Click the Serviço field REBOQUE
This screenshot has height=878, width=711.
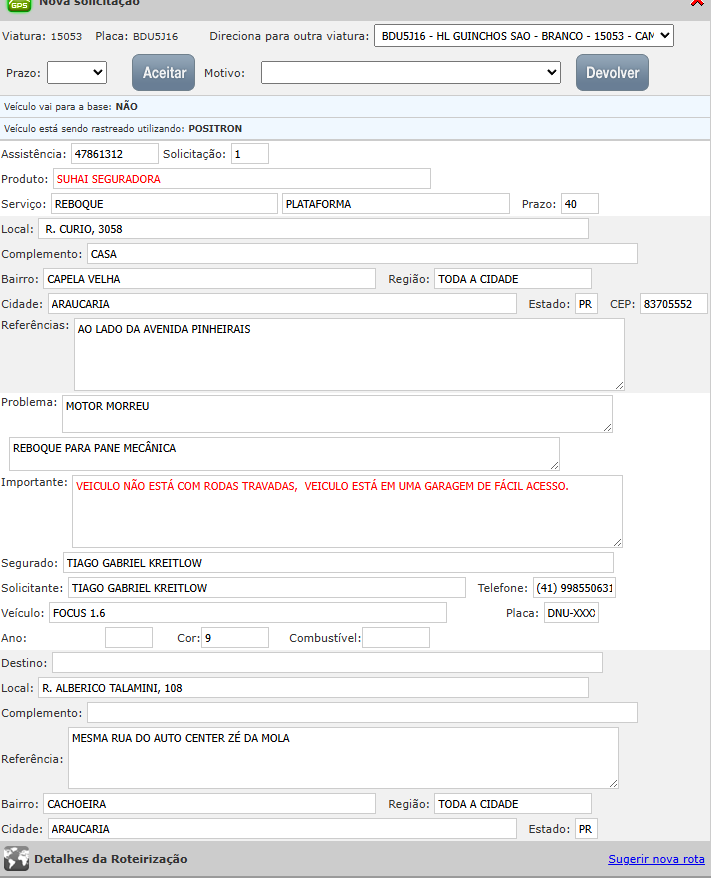click(x=164, y=204)
